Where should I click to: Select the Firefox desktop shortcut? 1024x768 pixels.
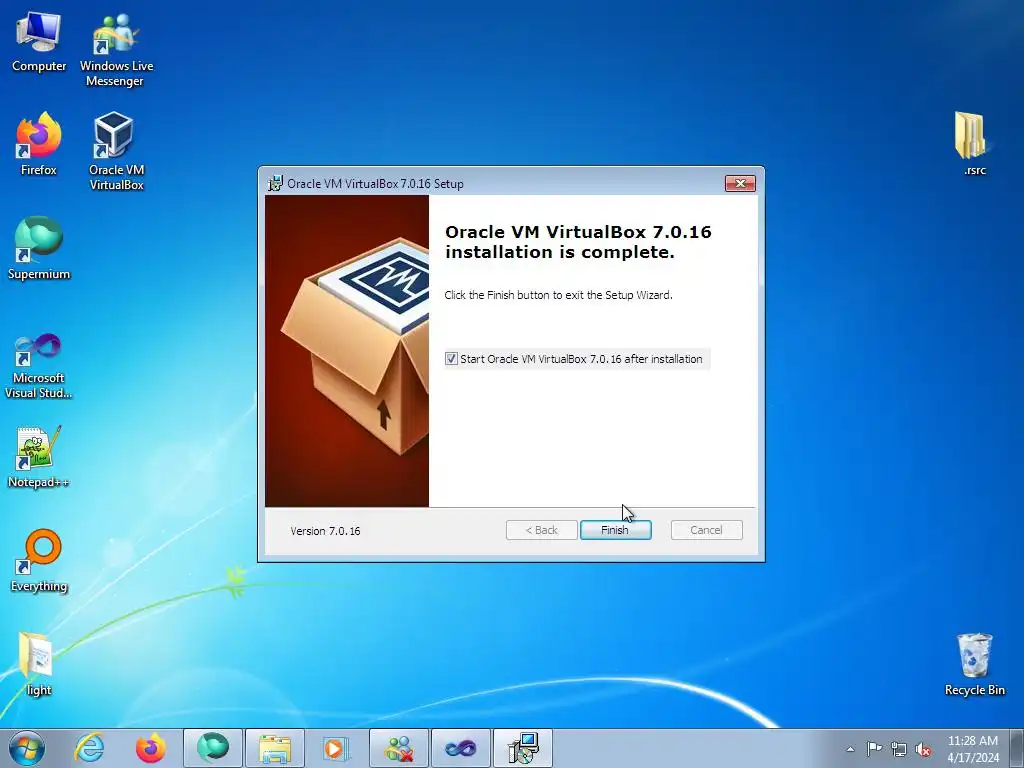pos(39,144)
